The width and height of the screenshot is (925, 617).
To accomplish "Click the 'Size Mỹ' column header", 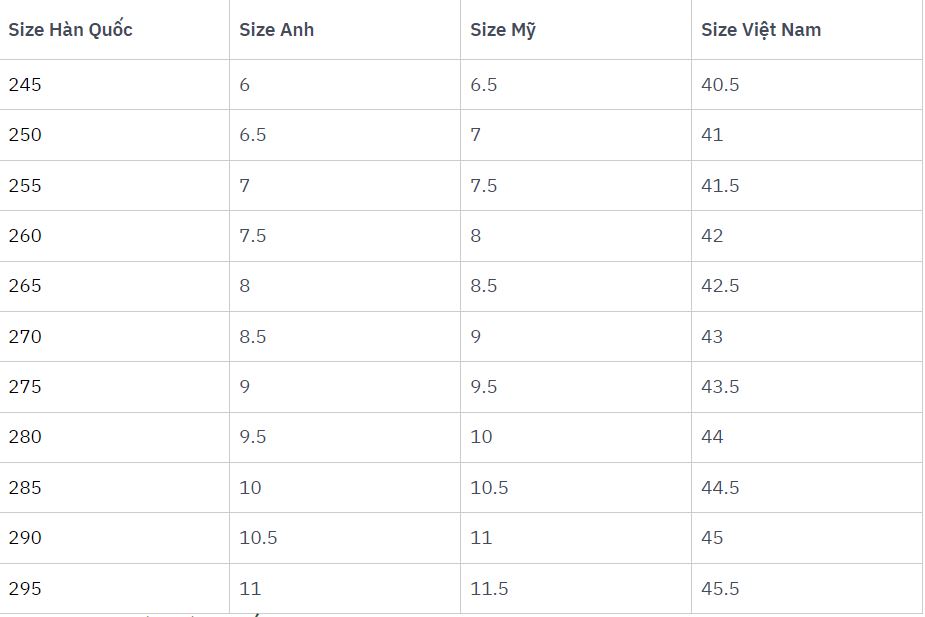I will (503, 30).
